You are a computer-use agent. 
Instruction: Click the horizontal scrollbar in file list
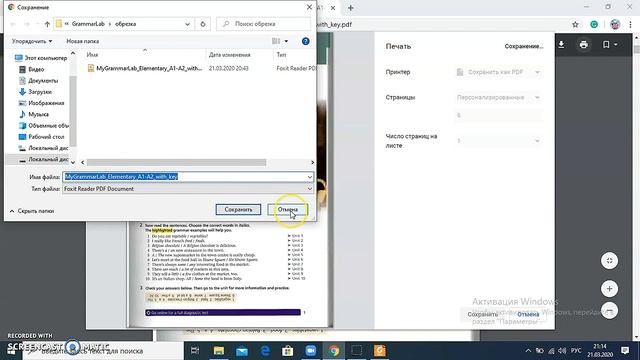pyautogui.click(x=176, y=162)
